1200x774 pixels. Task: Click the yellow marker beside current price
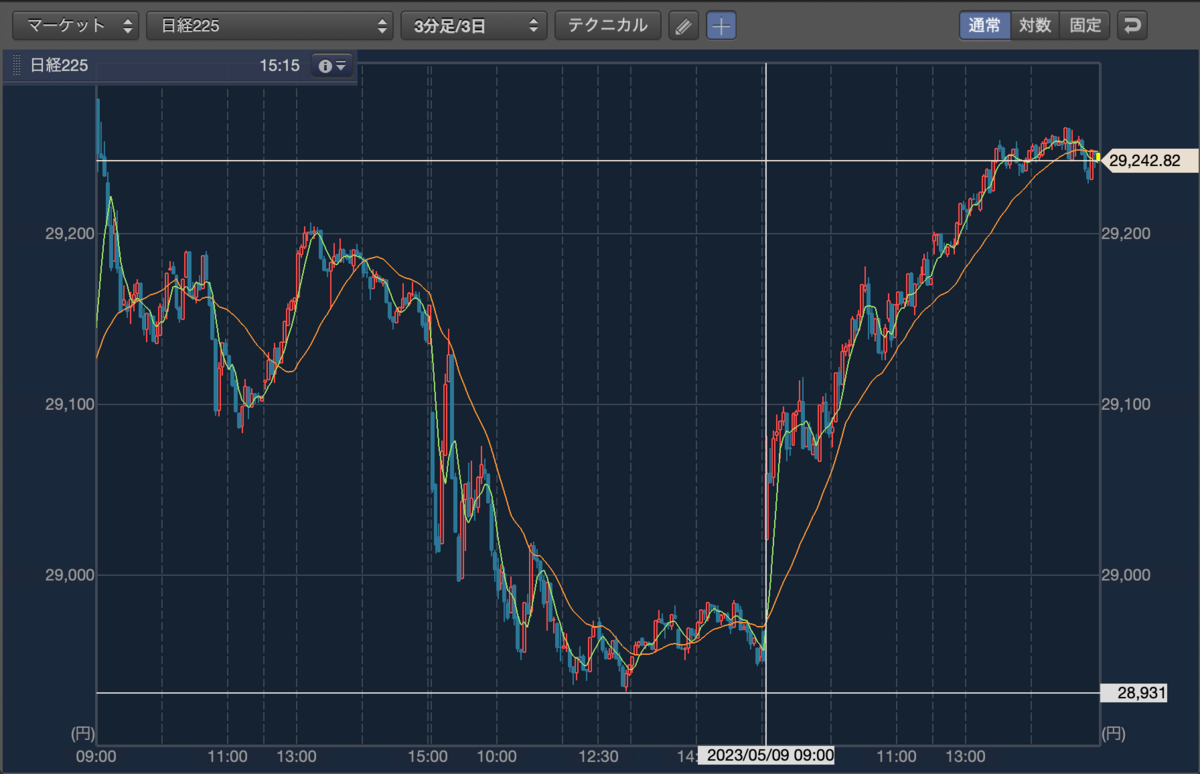[1097, 157]
